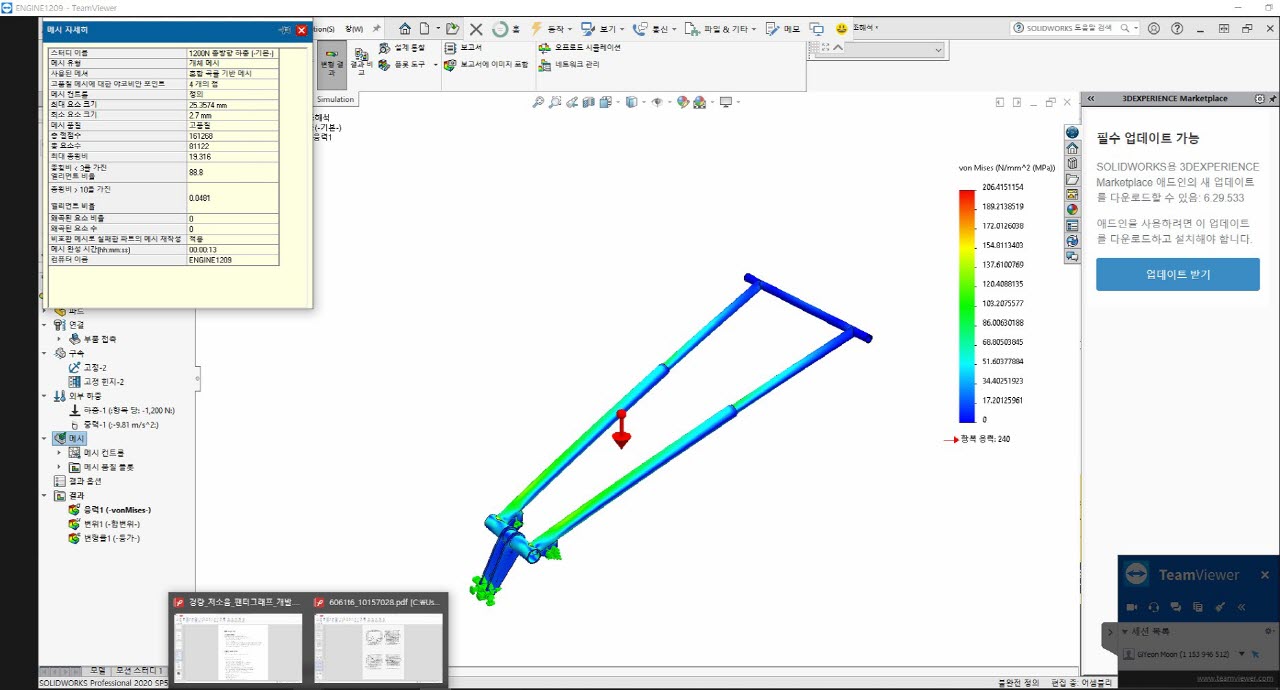Expand the 메시 컨트롤 tree item
The width and height of the screenshot is (1280, 690).
[x=59, y=453]
